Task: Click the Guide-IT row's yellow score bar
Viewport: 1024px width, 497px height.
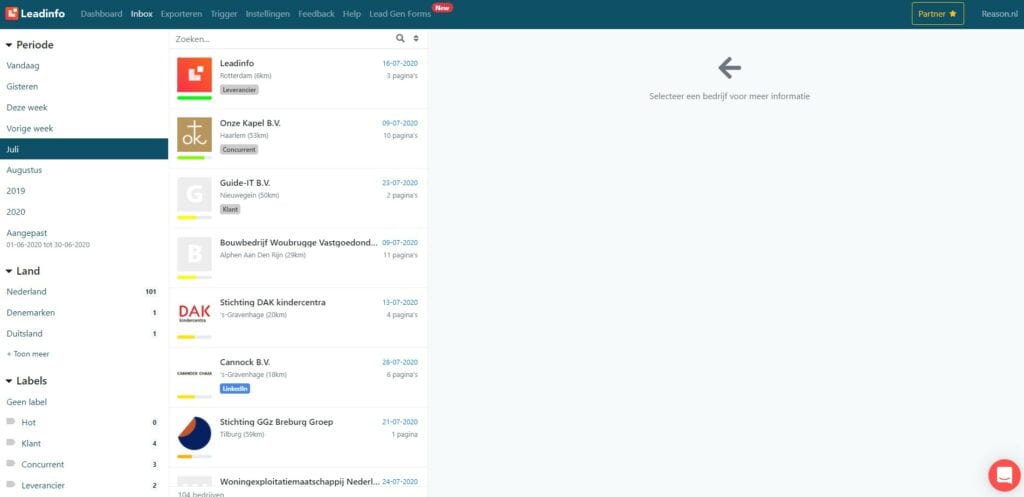Action: click(195, 217)
